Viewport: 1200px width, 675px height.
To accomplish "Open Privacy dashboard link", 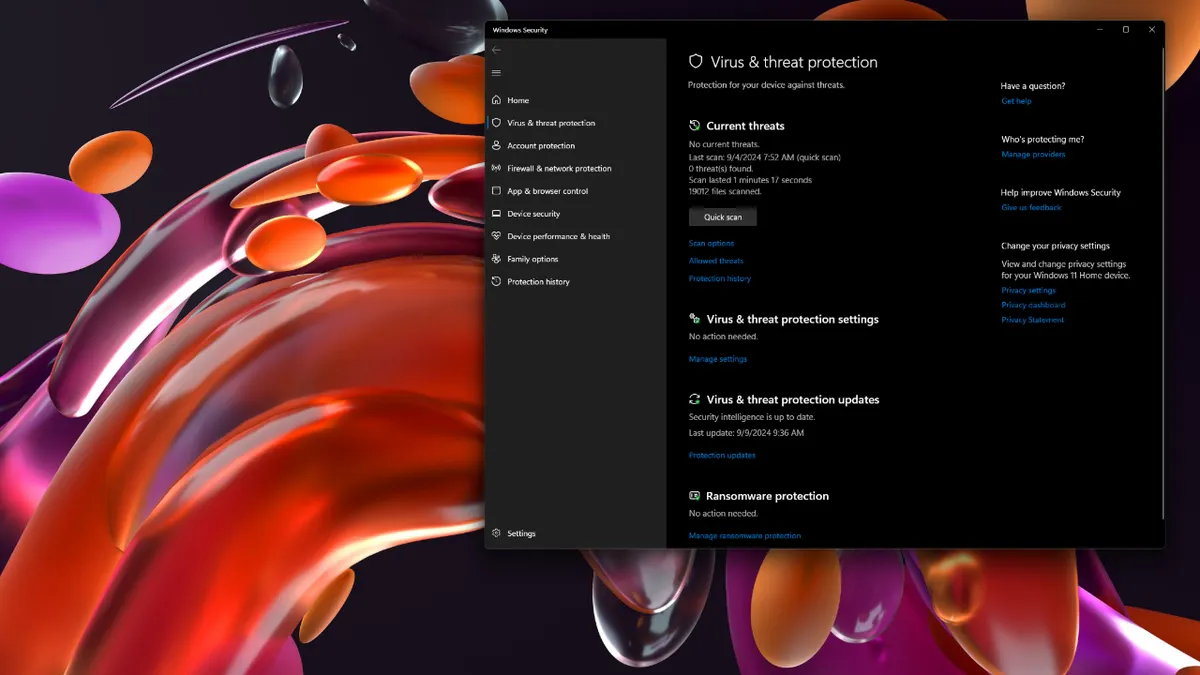I will point(1033,305).
